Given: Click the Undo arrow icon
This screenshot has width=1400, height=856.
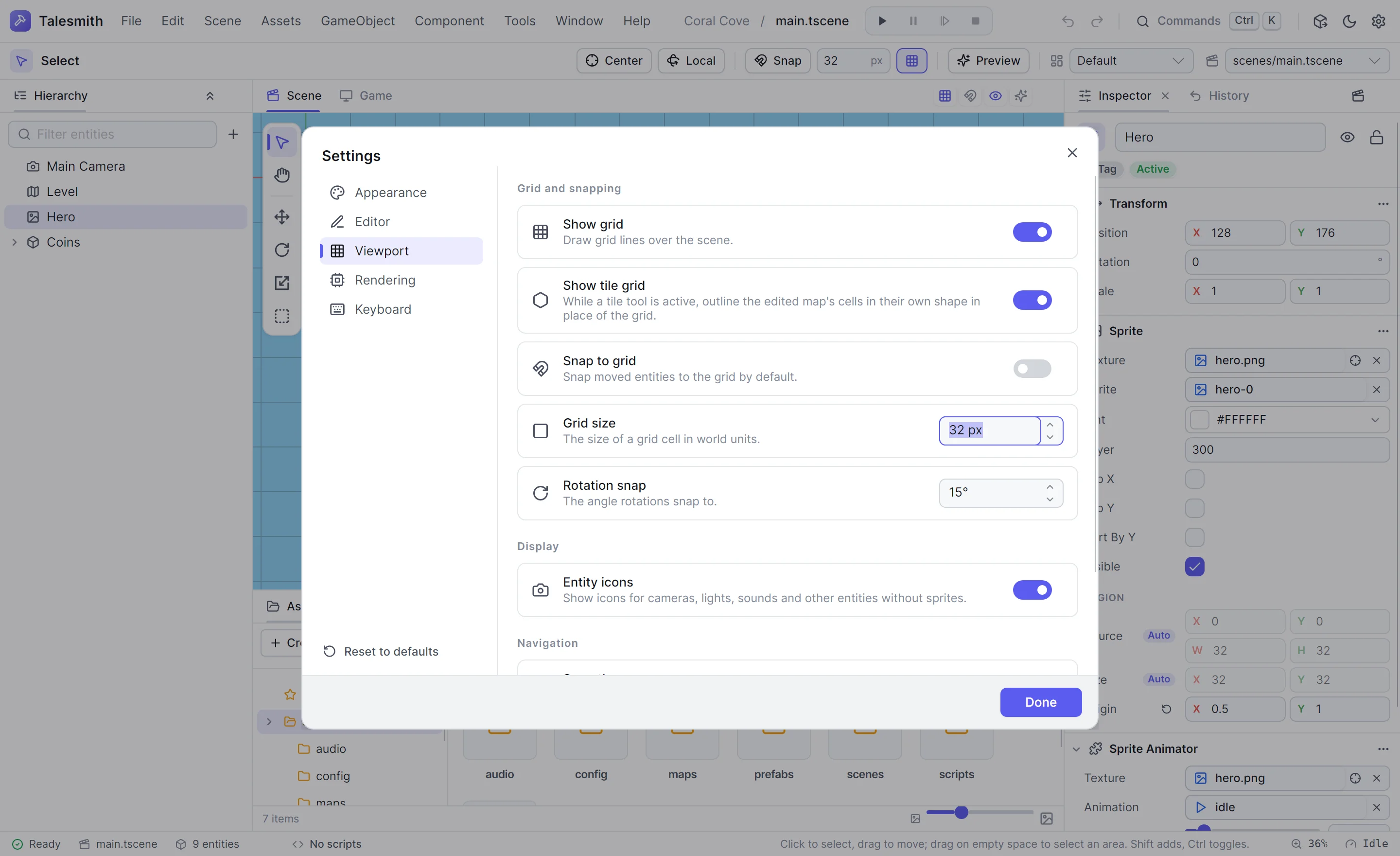Looking at the screenshot, I should (1068, 21).
